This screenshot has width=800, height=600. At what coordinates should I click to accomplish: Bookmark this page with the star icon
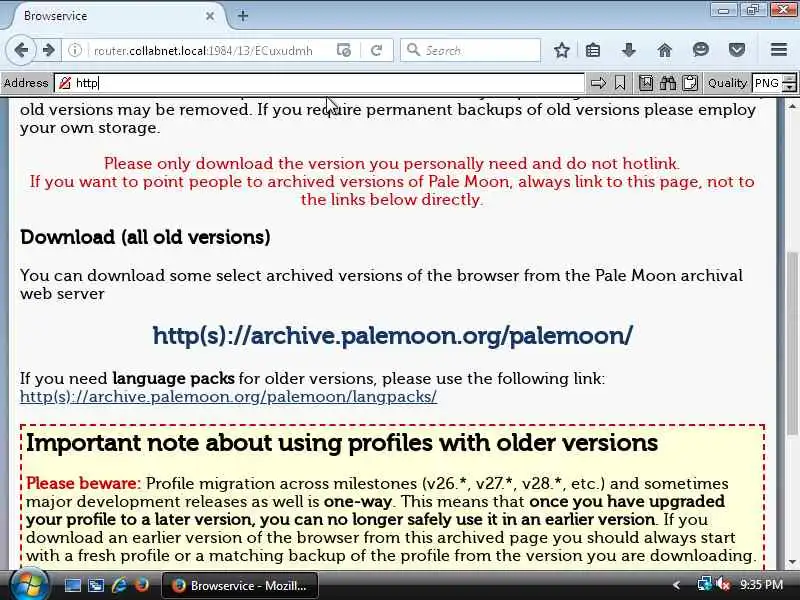click(562, 50)
